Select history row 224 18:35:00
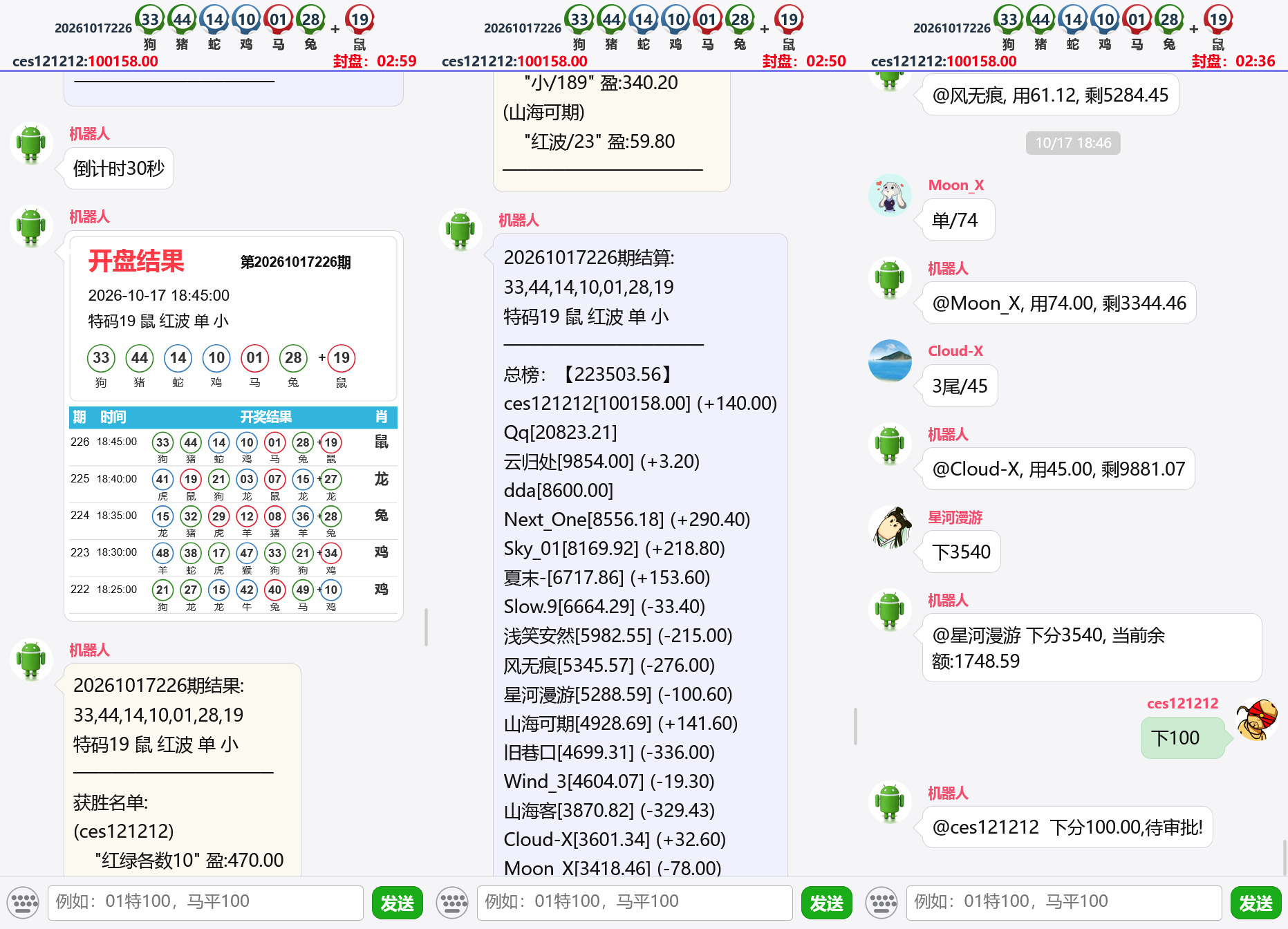 point(233,521)
